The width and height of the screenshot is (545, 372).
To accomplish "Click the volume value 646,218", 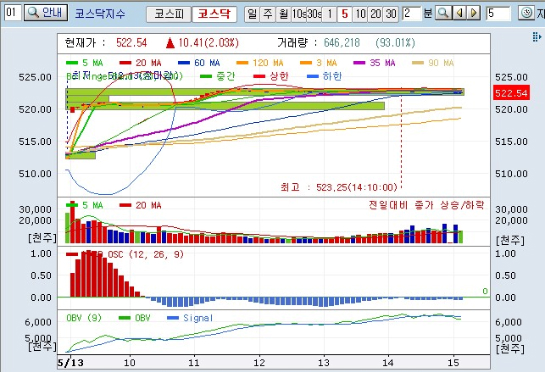I will pyautogui.click(x=342, y=43).
